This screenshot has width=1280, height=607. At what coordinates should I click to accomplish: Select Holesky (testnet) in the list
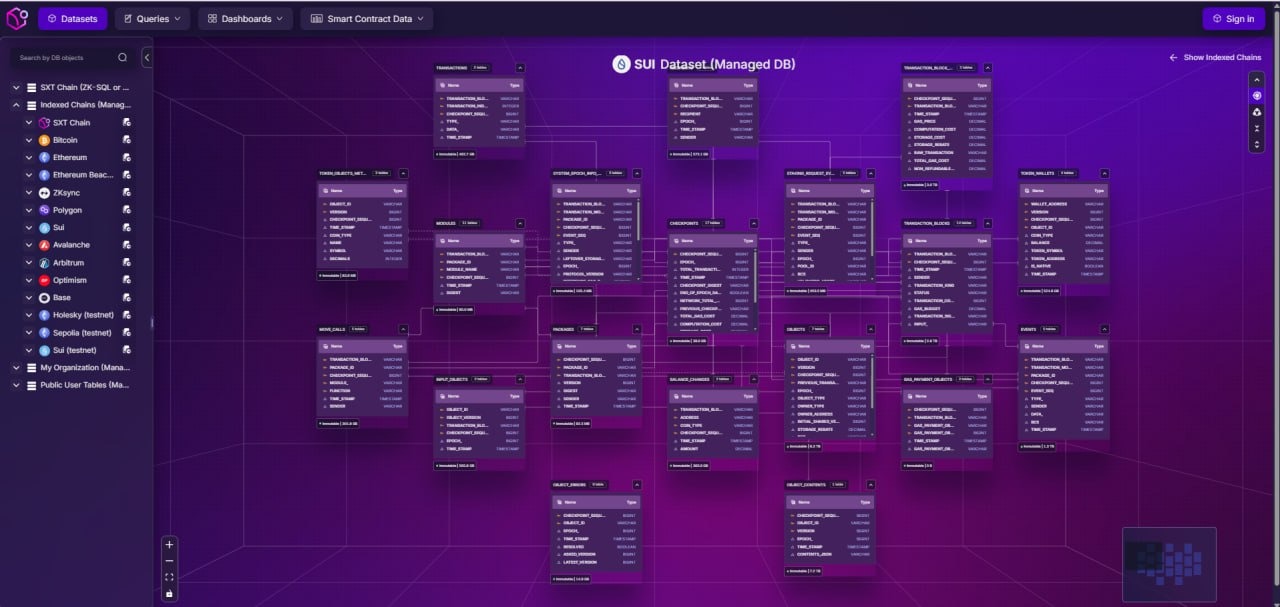[82, 315]
